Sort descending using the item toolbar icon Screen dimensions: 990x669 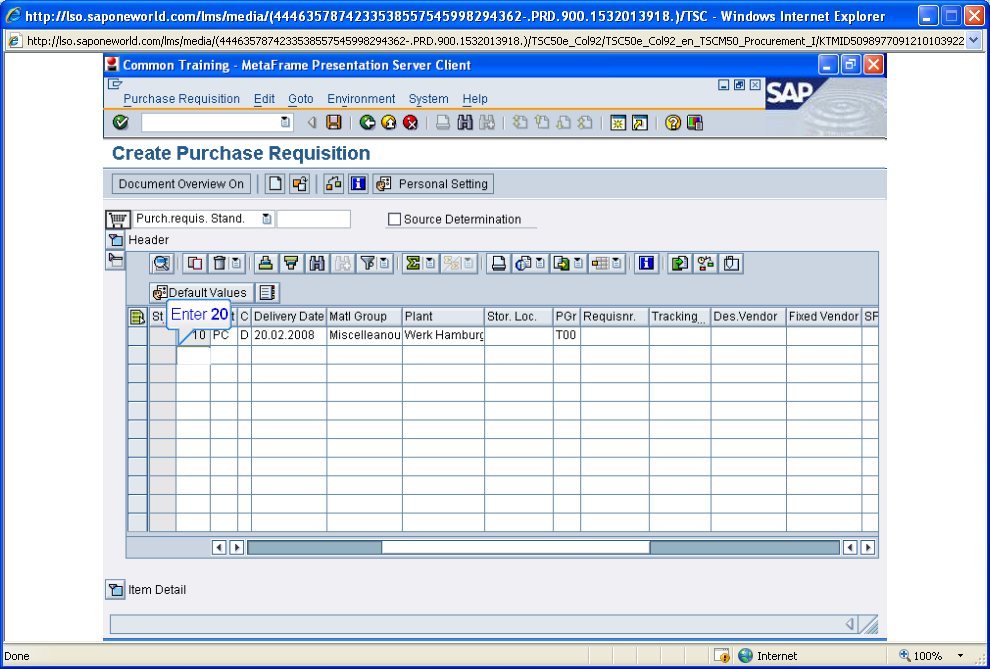pyautogui.click(x=291, y=263)
